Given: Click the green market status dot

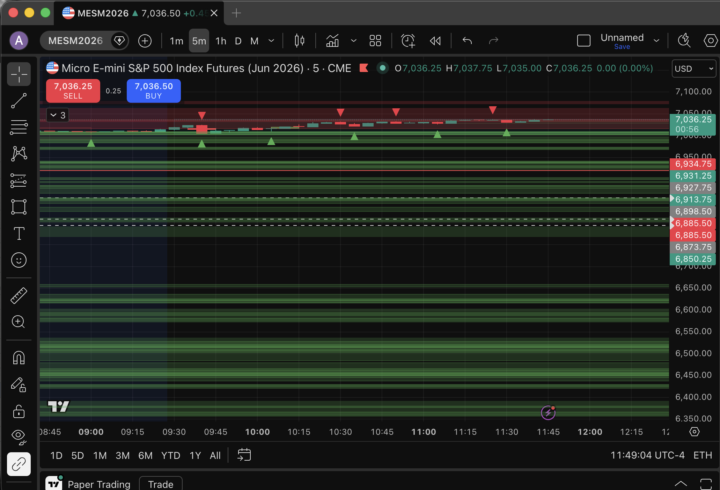Looking at the screenshot, I should click(382, 68).
